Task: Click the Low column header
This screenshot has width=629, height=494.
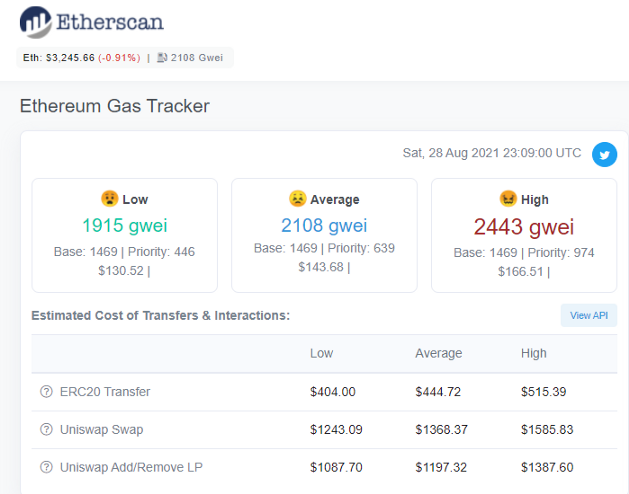Action: (321, 353)
